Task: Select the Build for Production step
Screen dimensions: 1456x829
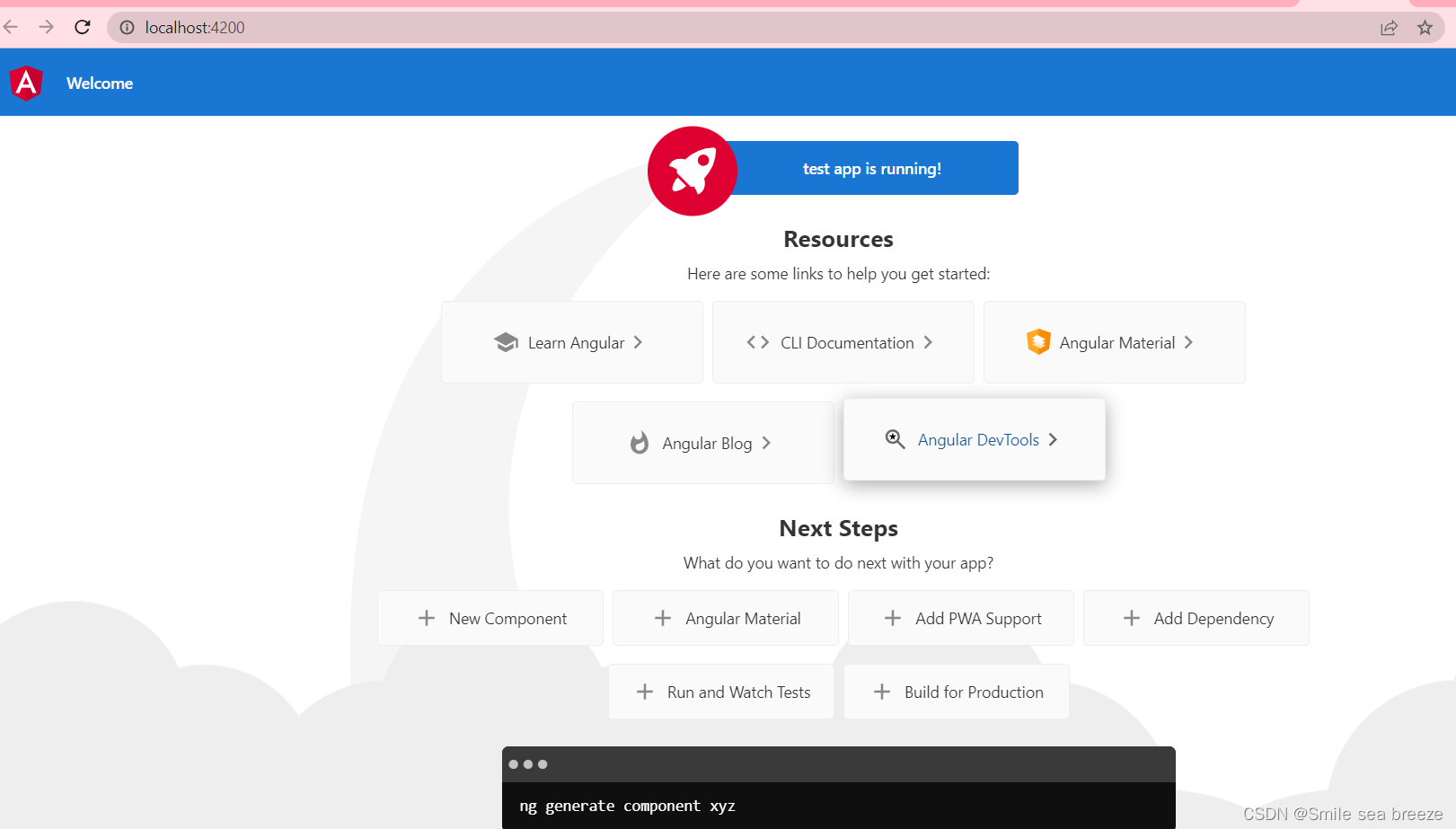Action: coord(957,692)
